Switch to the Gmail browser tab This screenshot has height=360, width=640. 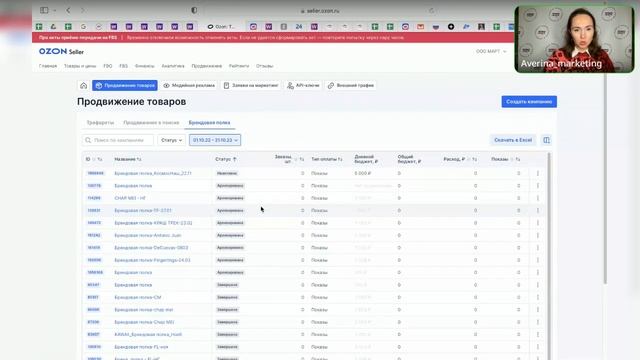420,27
